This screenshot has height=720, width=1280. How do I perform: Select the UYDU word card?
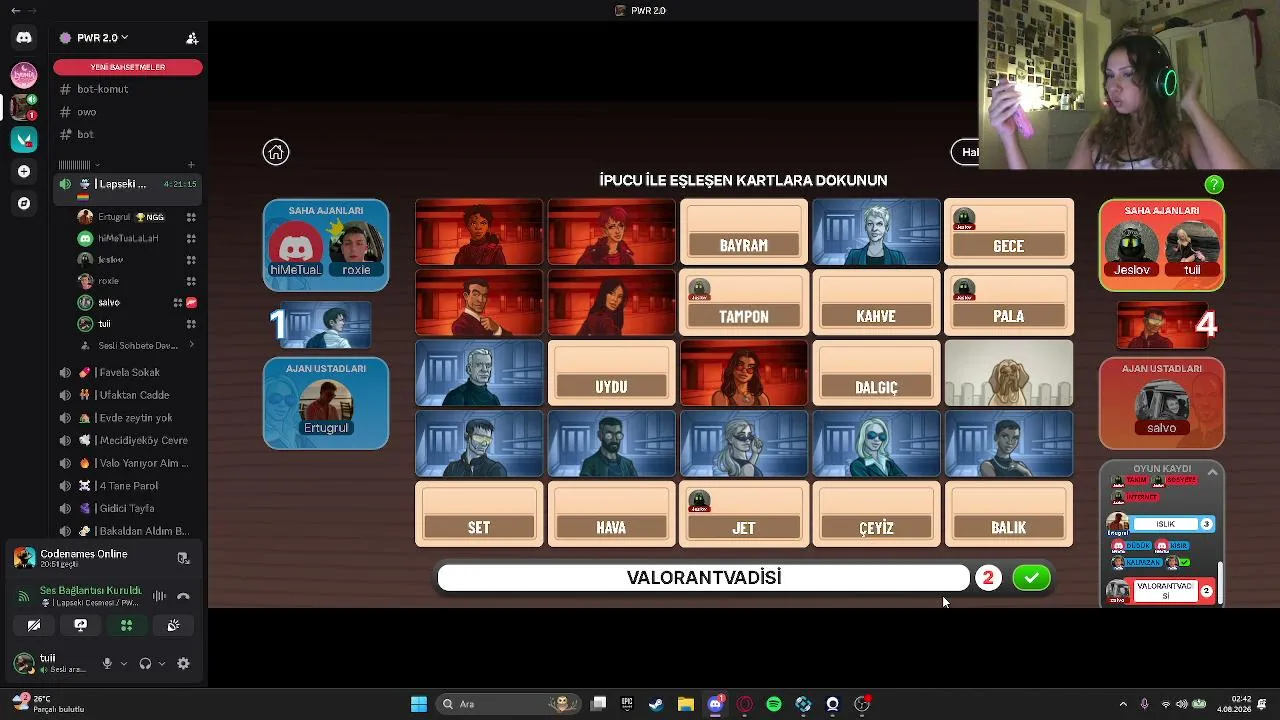point(611,373)
